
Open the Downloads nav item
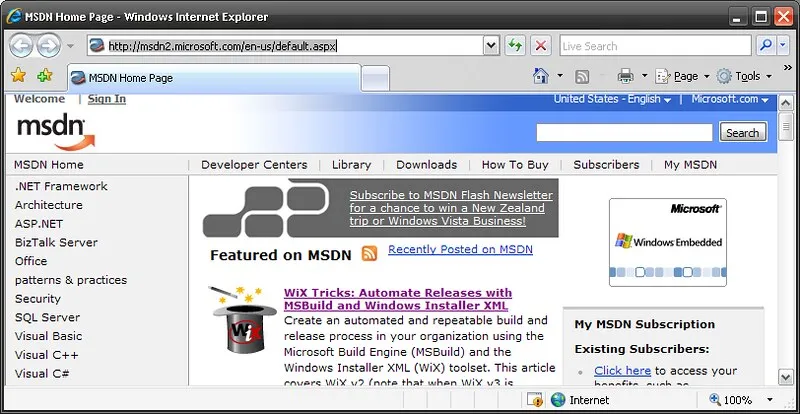427,165
